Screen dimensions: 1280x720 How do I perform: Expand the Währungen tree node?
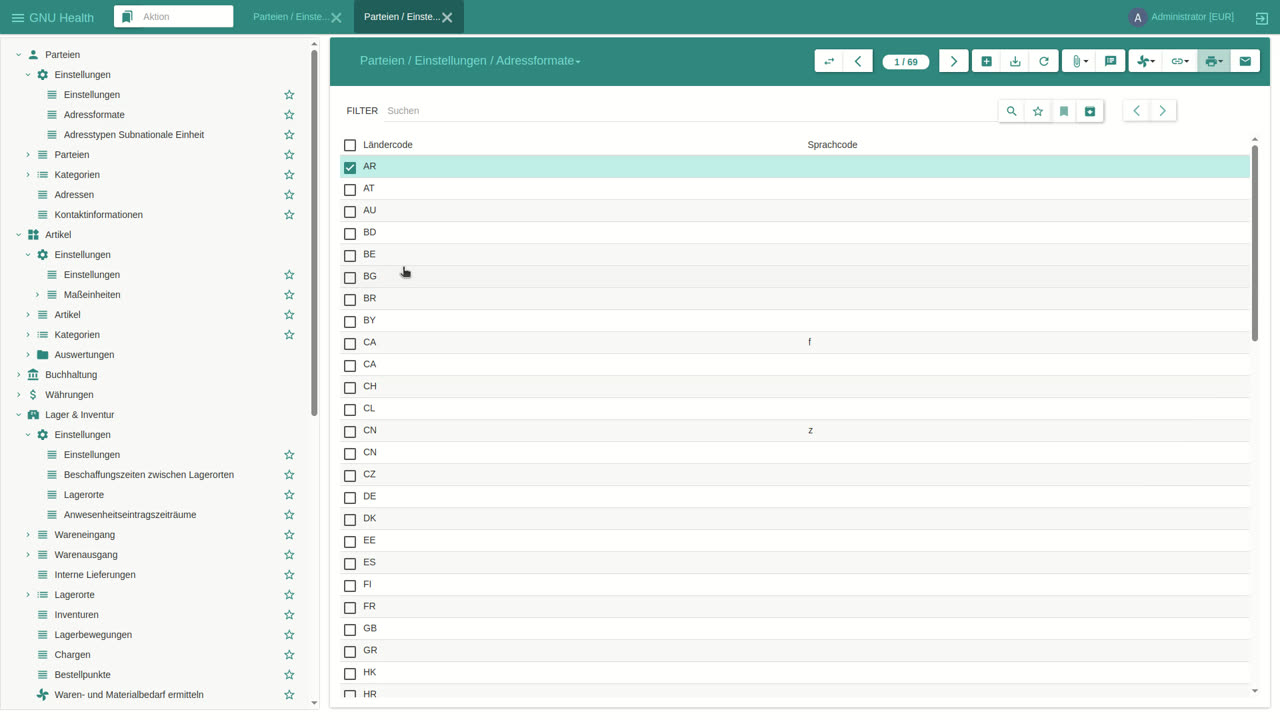pos(18,395)
